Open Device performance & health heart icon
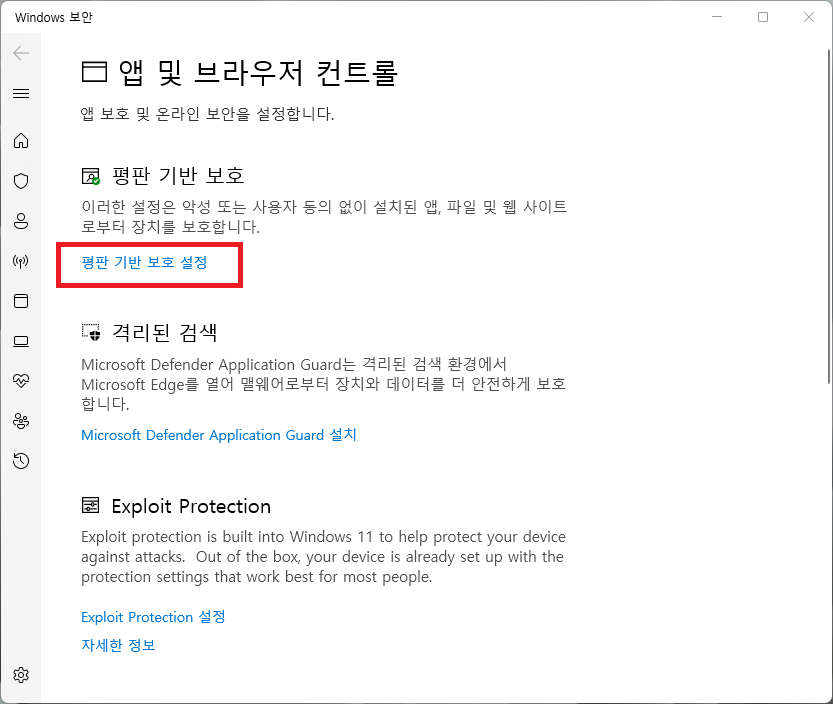 [21, 380]
